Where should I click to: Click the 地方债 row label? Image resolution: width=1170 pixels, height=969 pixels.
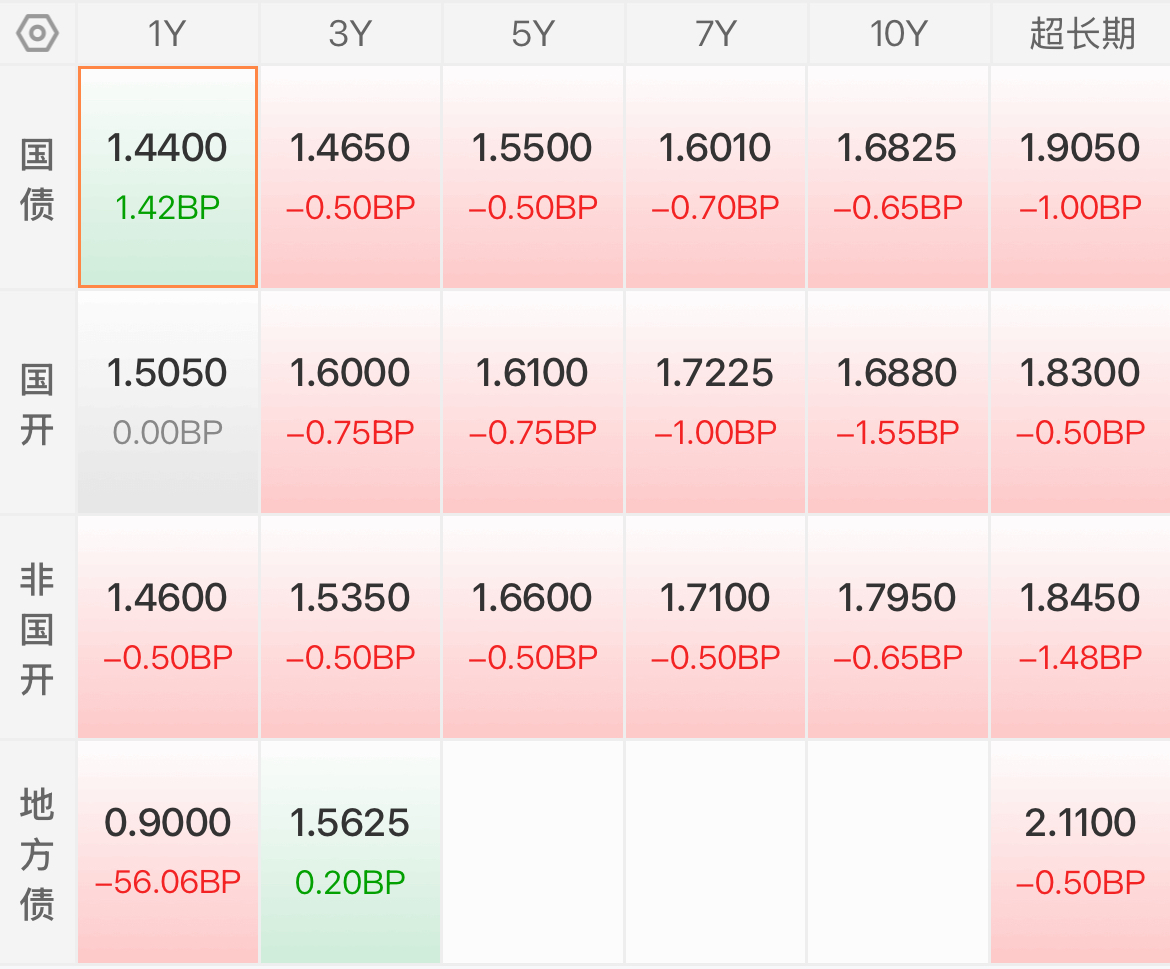pyautogui.click(x=37, y=853)
